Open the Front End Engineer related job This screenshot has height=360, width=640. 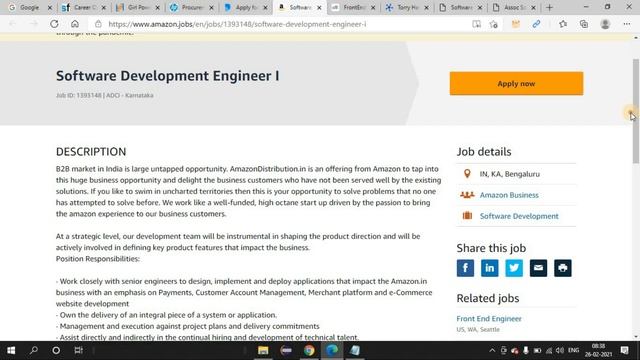(489, 319)
